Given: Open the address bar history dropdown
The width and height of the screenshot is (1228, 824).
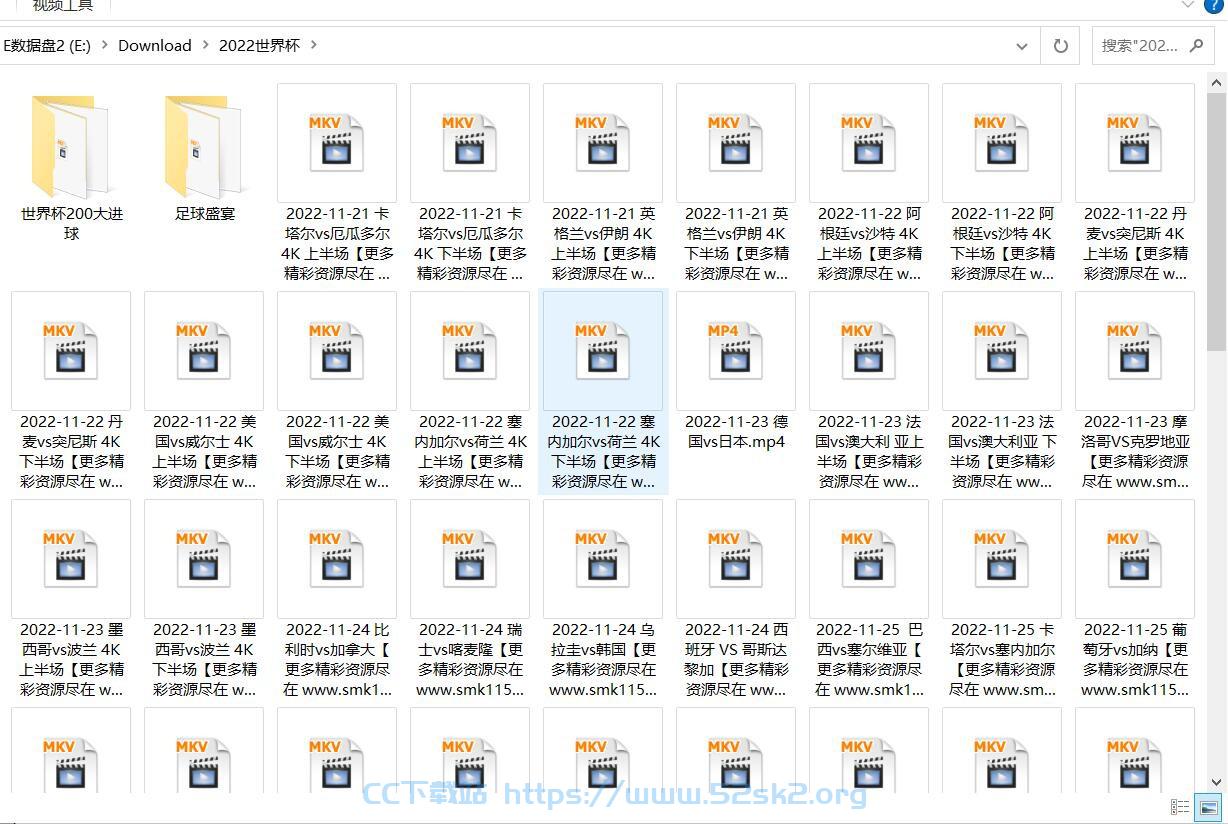Looking at the screenshot, I should point(1021,46).
